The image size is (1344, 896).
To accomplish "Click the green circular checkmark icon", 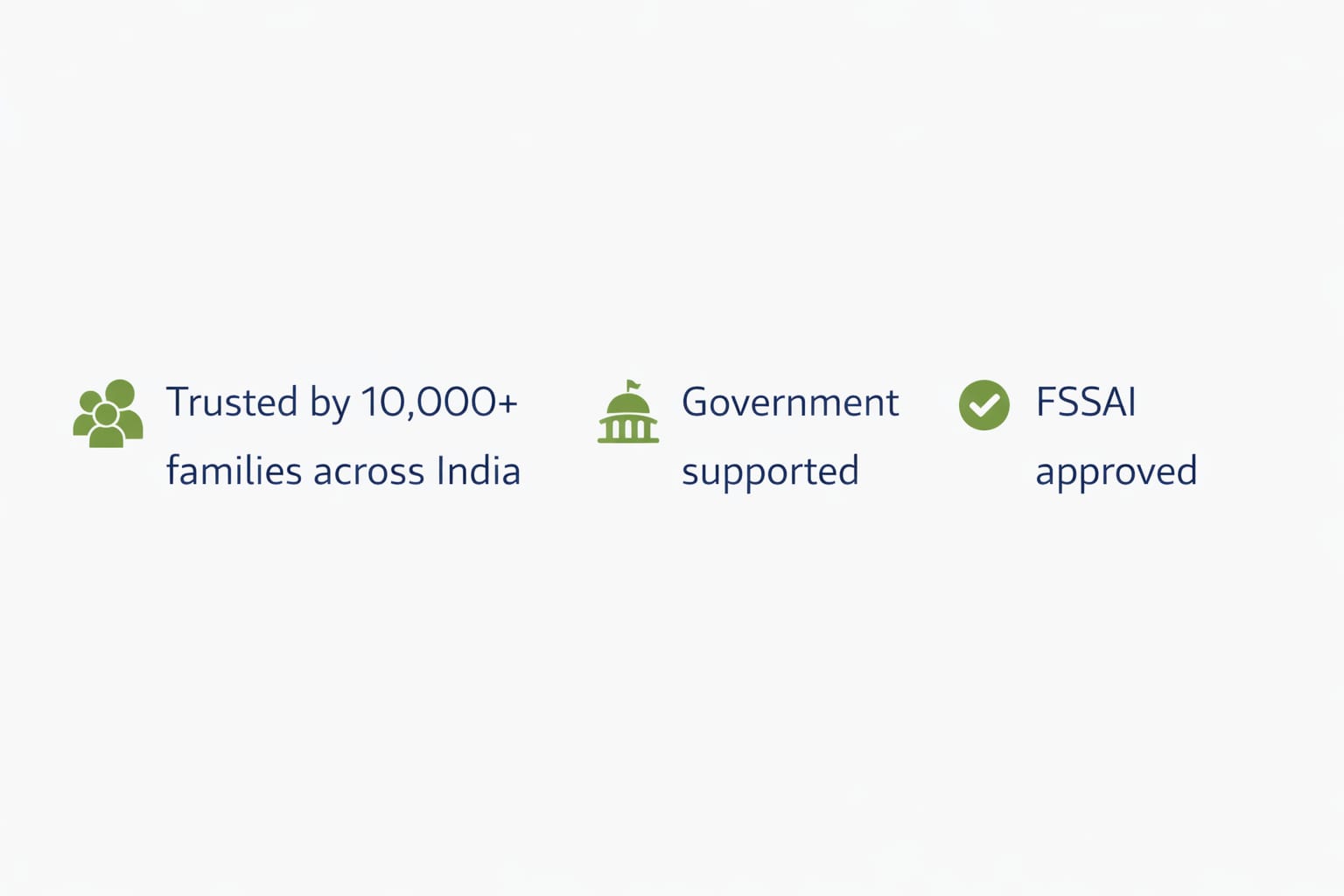I will point(983,405).
